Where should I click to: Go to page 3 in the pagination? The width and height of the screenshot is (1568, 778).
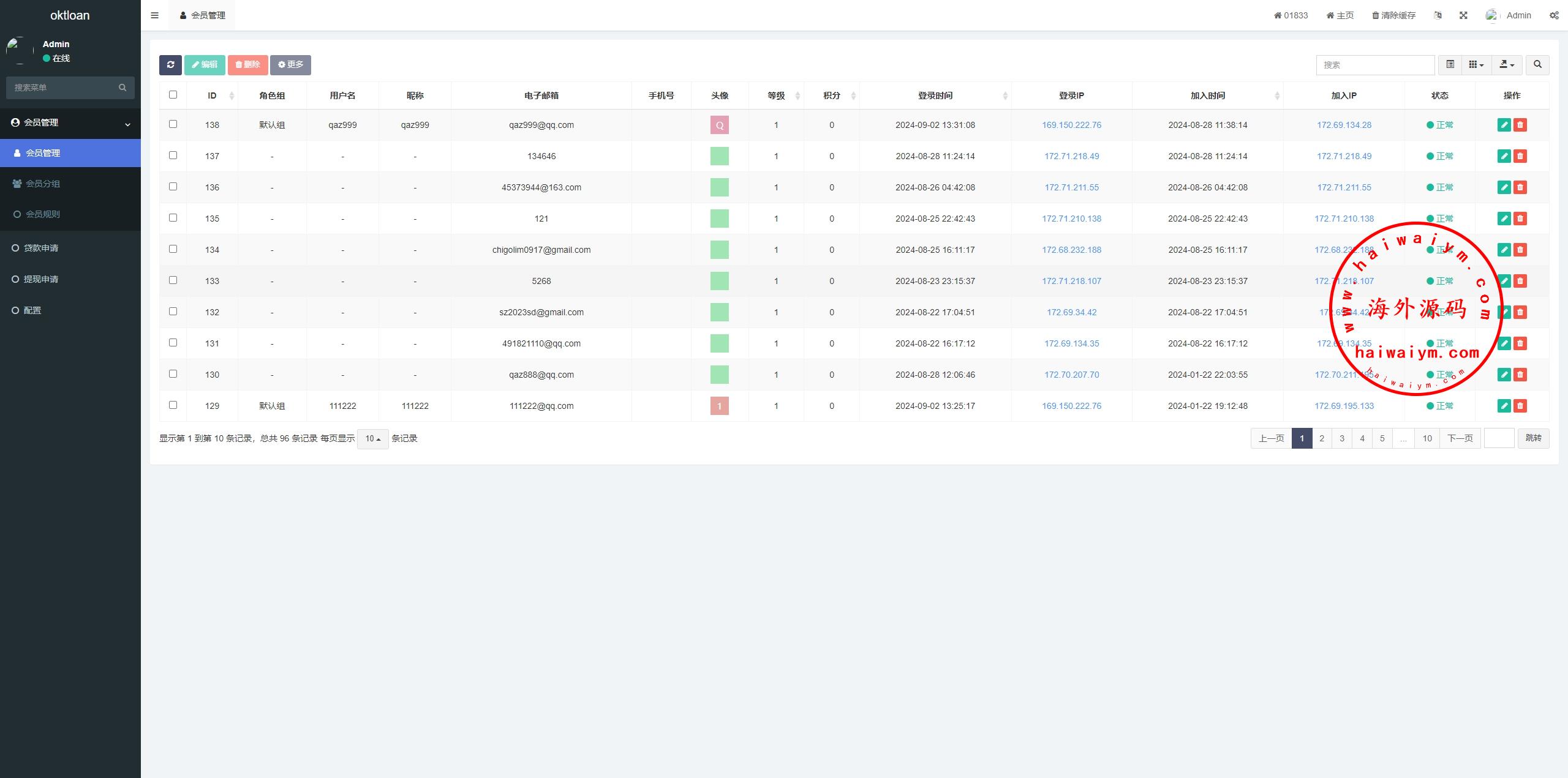pyautogui.click(x=1342, y=438)
